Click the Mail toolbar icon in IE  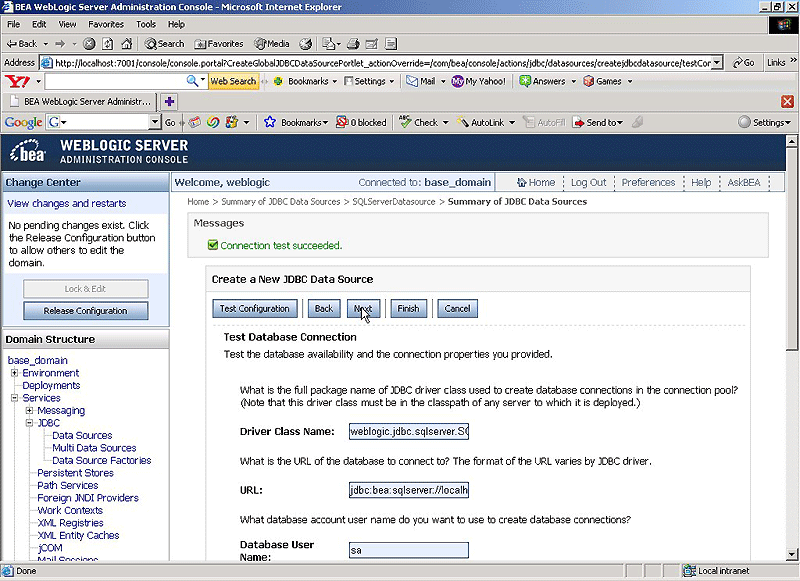coord(328,44)
